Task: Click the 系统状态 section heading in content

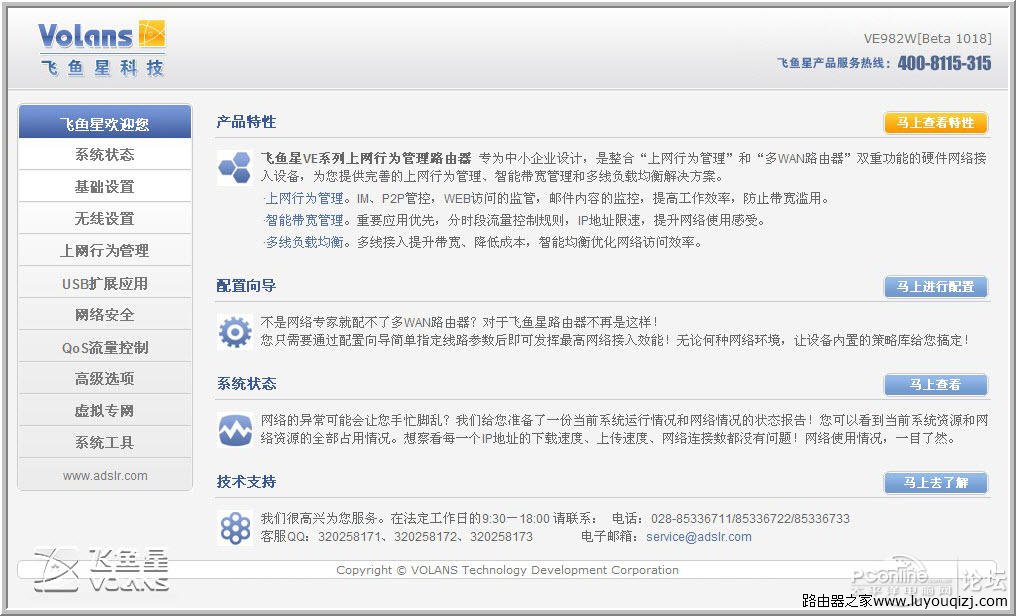Action: click(x=246, y=383)
